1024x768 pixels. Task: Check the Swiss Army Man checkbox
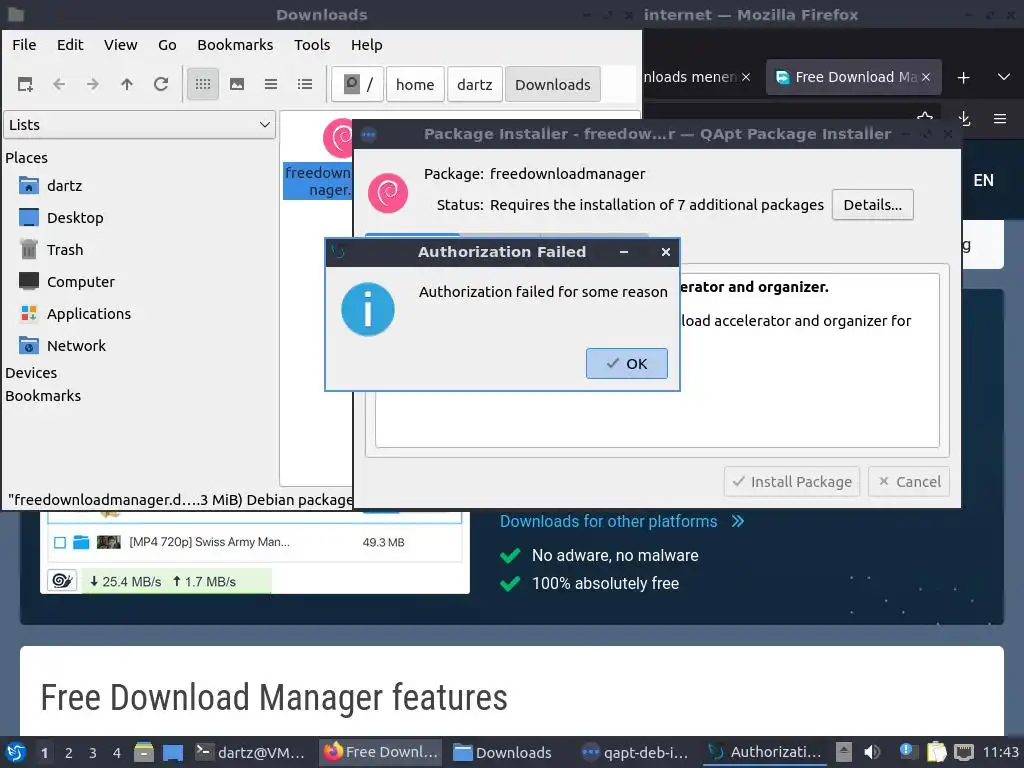[60, 542]
